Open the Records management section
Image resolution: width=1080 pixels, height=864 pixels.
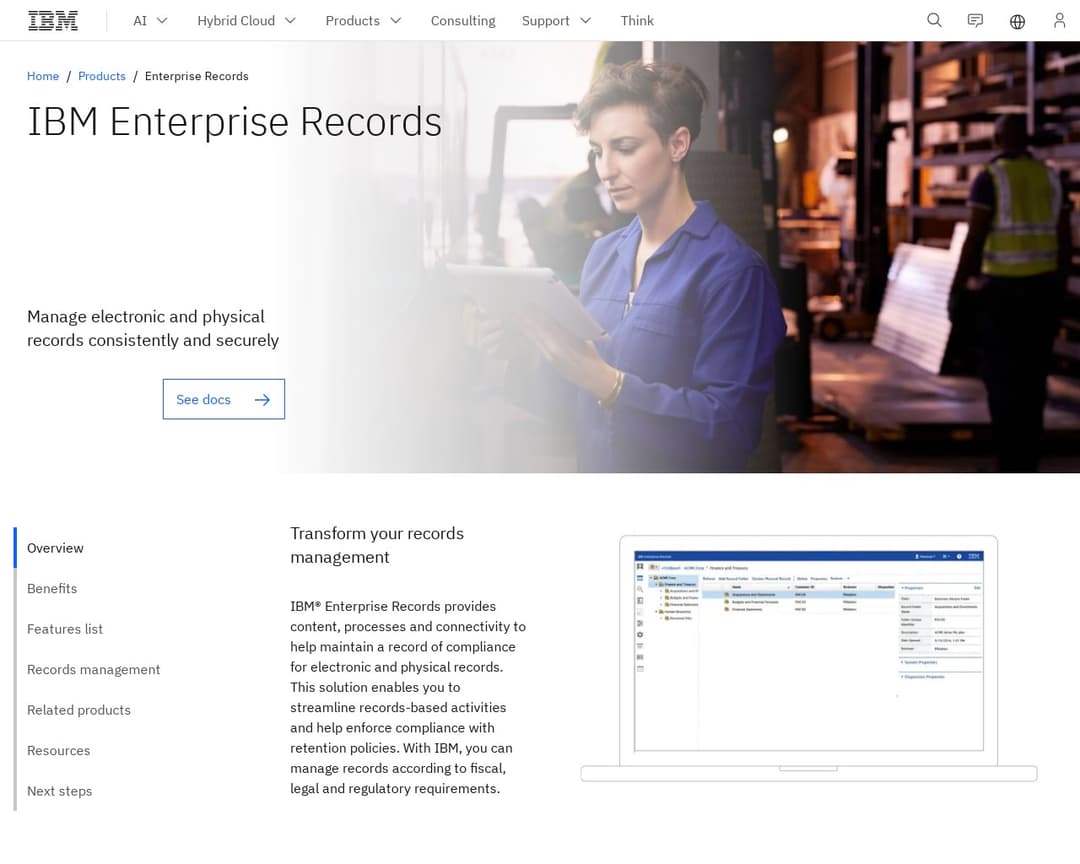pyautogui.click(x=93, y=669)
